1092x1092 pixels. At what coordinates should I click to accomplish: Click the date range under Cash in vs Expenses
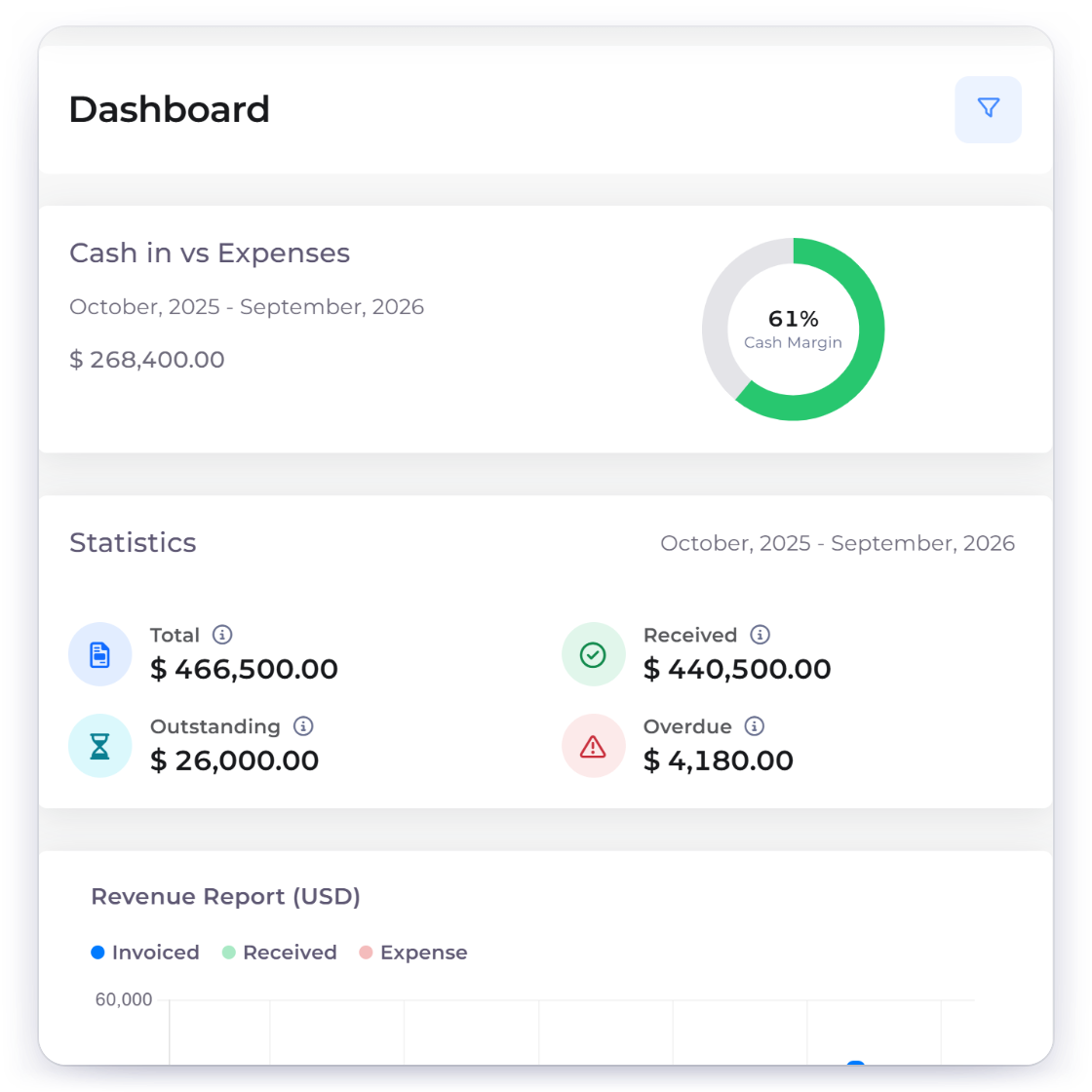pyautogui.click(x=247, y=306)
